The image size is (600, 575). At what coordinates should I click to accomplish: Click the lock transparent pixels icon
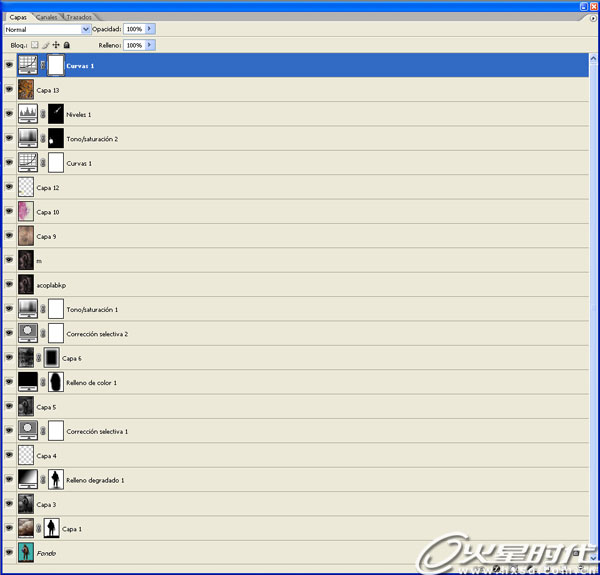34,45
